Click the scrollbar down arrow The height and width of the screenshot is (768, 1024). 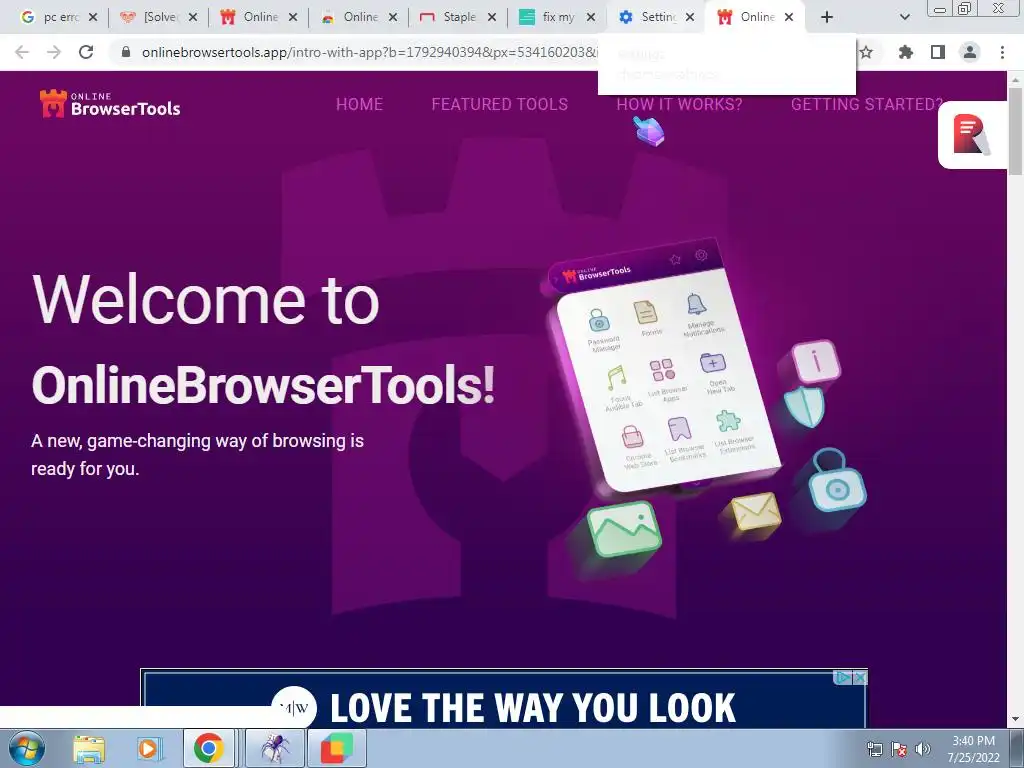pyautogui.click(x=1016, y=720)
